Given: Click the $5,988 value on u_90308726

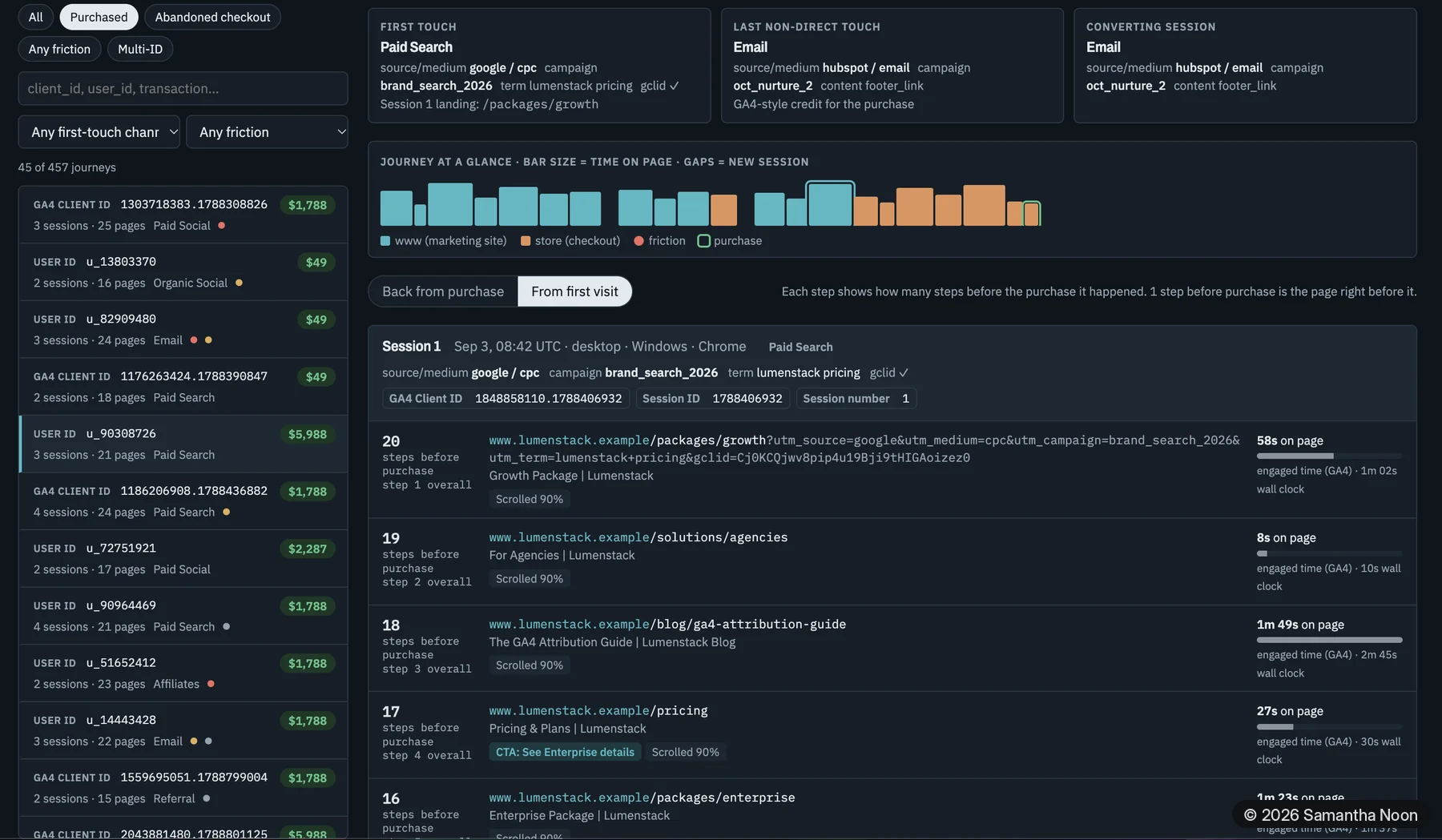Looking at the screenshot, I should point(308,434).
